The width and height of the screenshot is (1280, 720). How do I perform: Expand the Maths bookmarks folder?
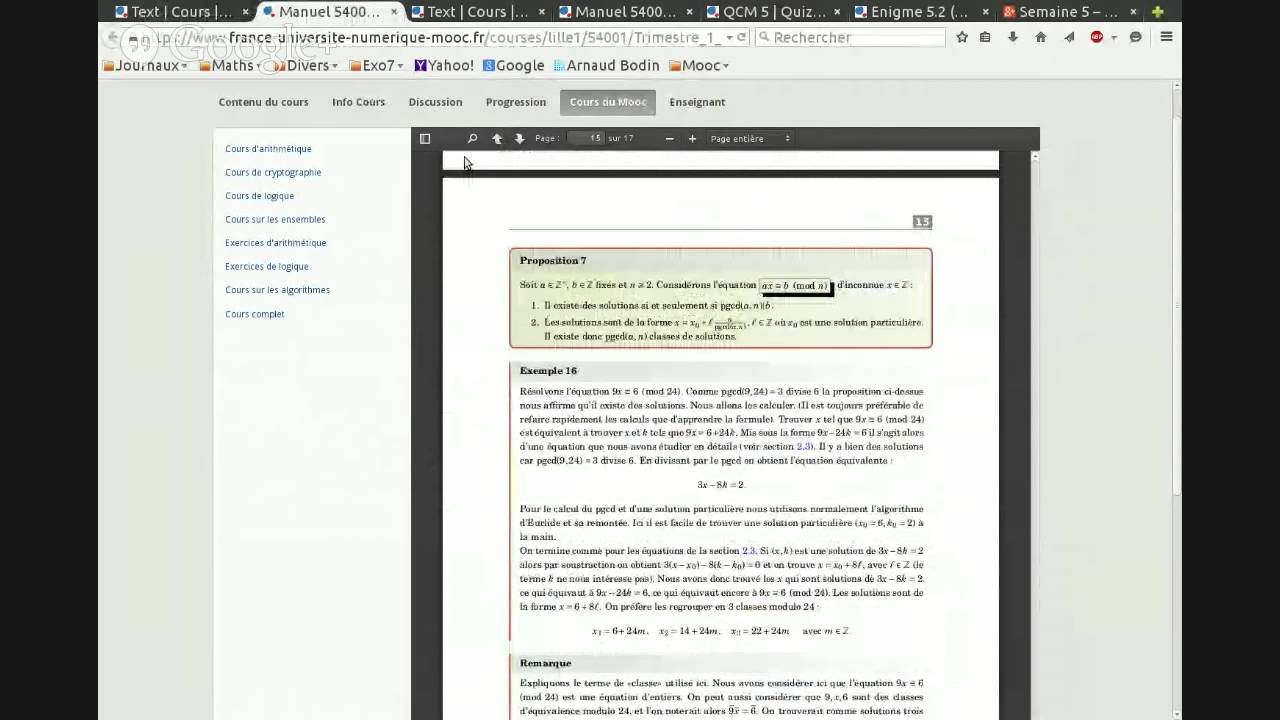231,66
